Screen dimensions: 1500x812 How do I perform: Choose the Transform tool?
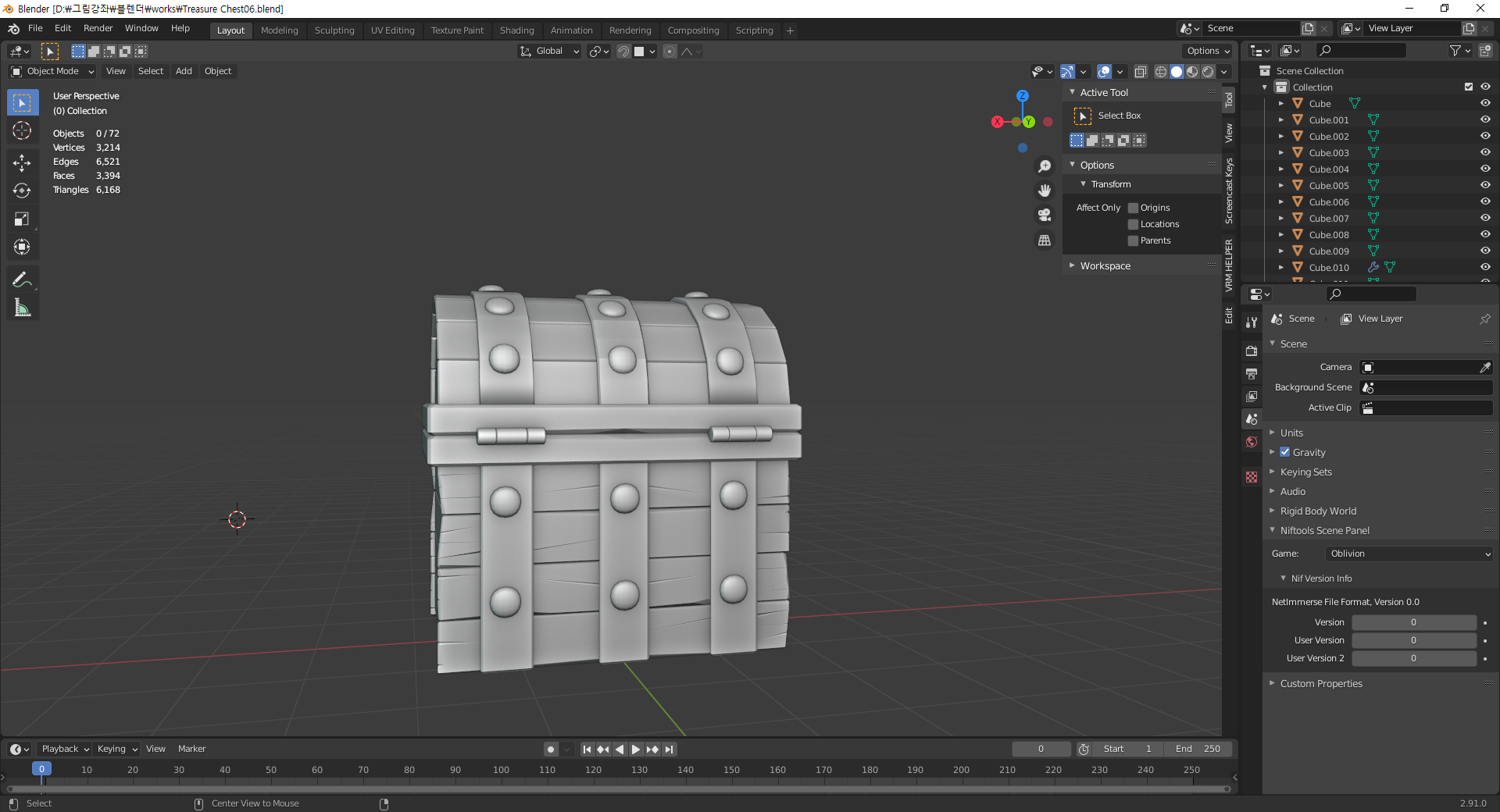point(22,247)
